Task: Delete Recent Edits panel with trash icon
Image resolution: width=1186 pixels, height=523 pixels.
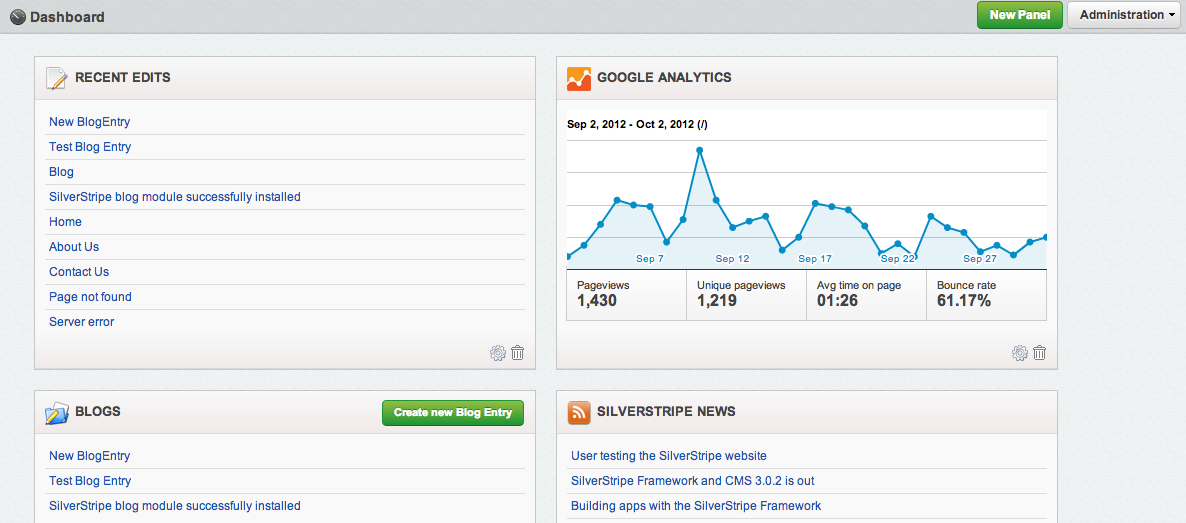Action: click(x=518, y=353)
